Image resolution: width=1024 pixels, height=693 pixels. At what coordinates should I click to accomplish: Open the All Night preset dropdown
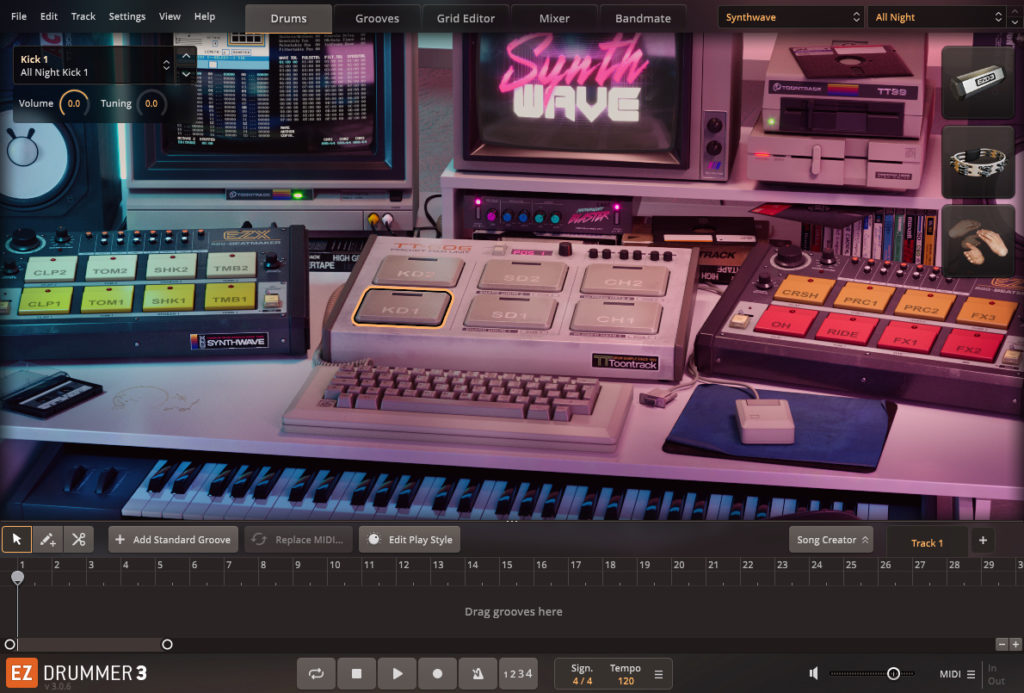pos(937,17)
